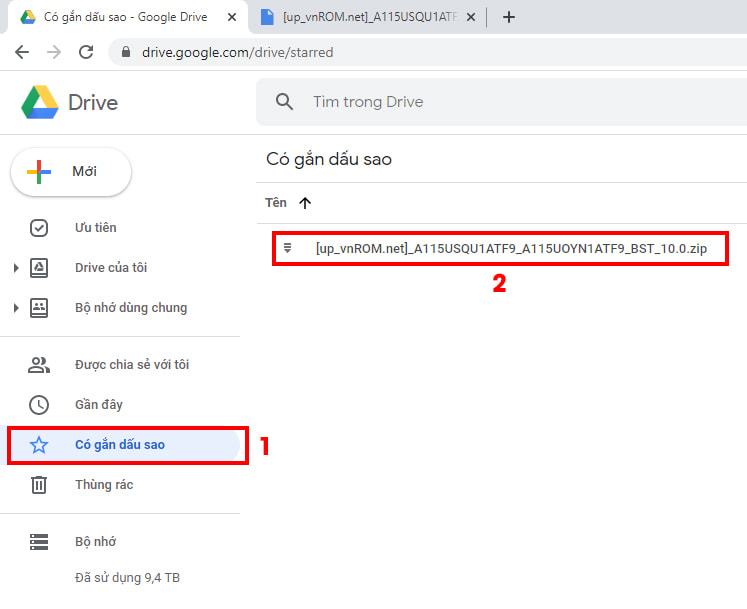Click the magnifier search icon

point(284,102)
